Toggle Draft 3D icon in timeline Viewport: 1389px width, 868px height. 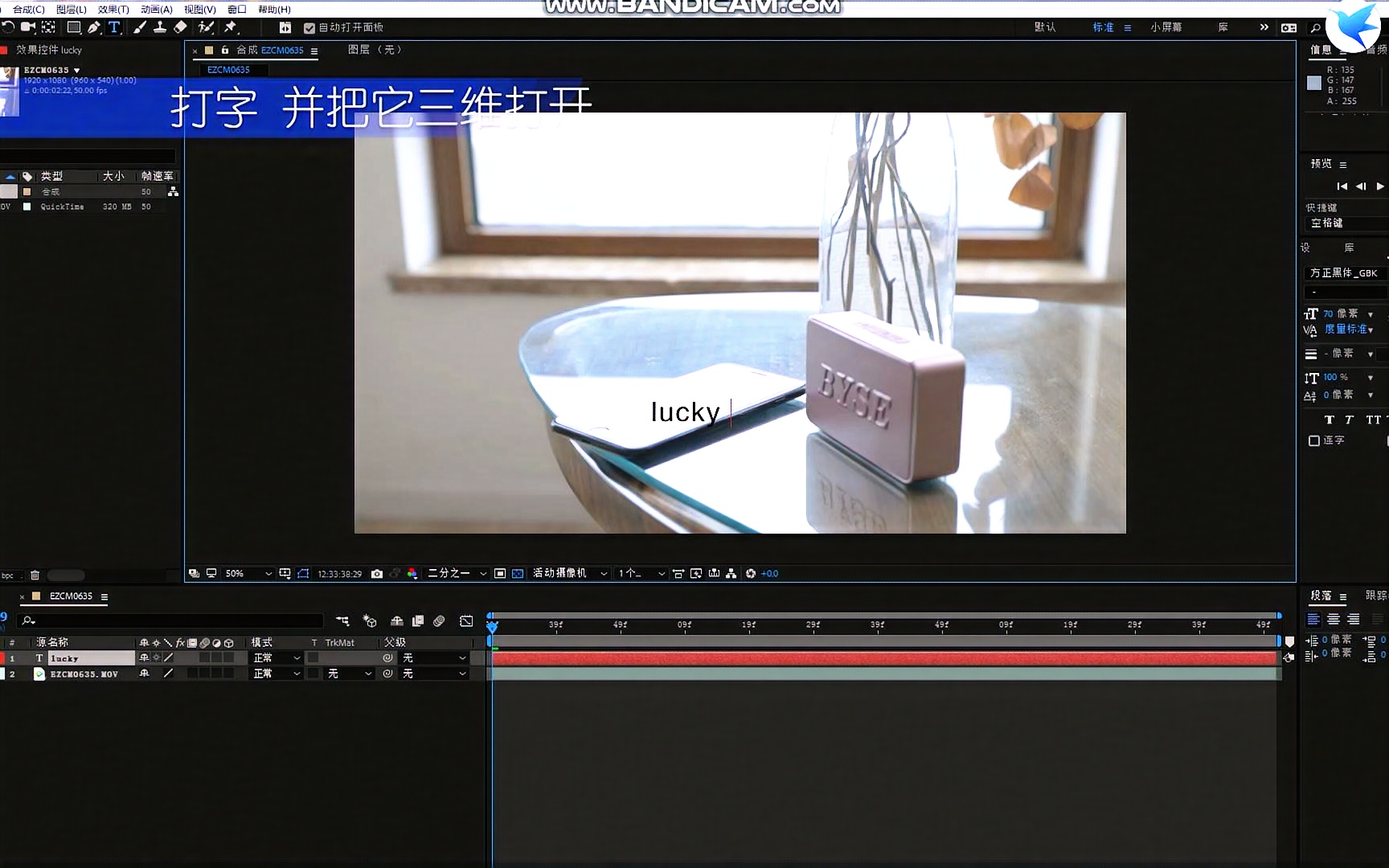pyautogui.click(x=370, y=621)
